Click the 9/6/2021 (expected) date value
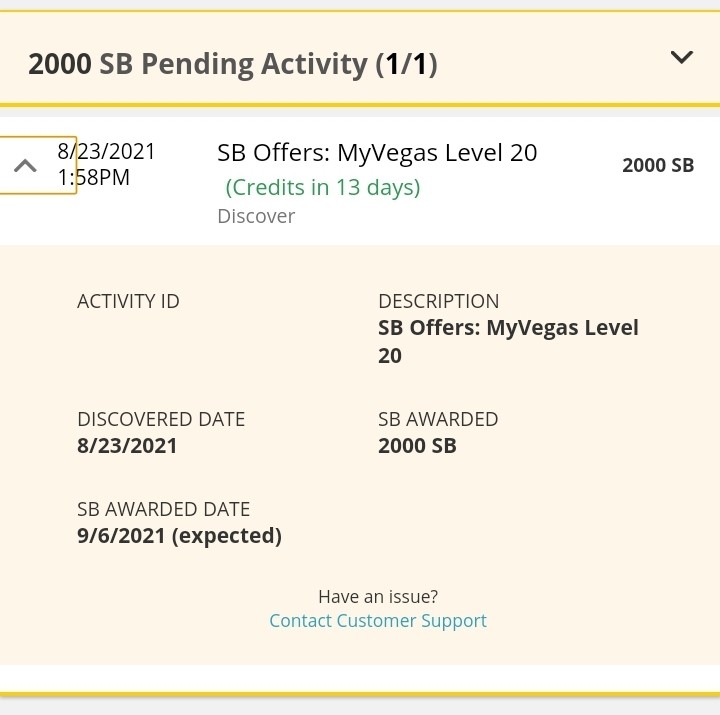 [x=179, y=536]
